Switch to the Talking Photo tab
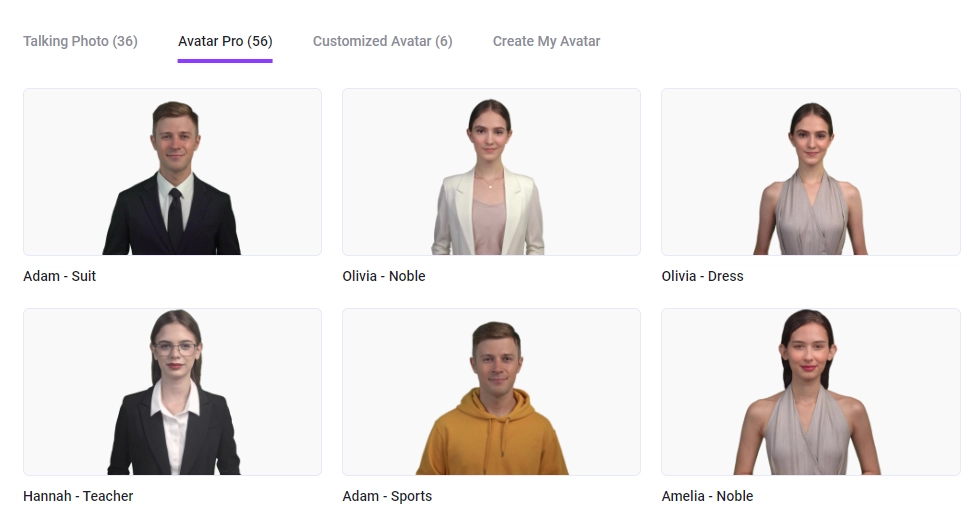This screenshot has width=979, height=521. [x=80, y=41]
